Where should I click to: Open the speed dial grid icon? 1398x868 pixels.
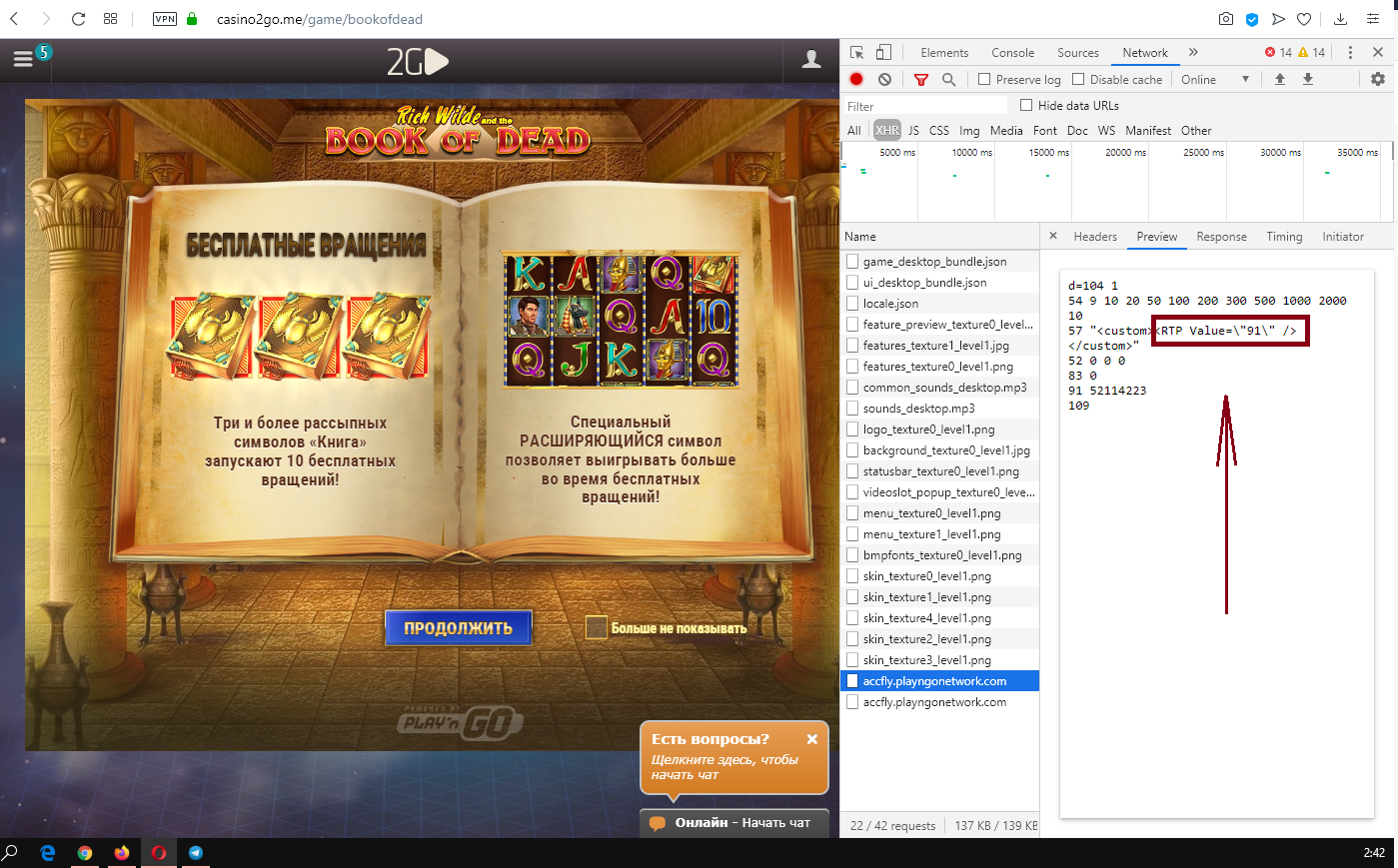(x=111, y=19)
